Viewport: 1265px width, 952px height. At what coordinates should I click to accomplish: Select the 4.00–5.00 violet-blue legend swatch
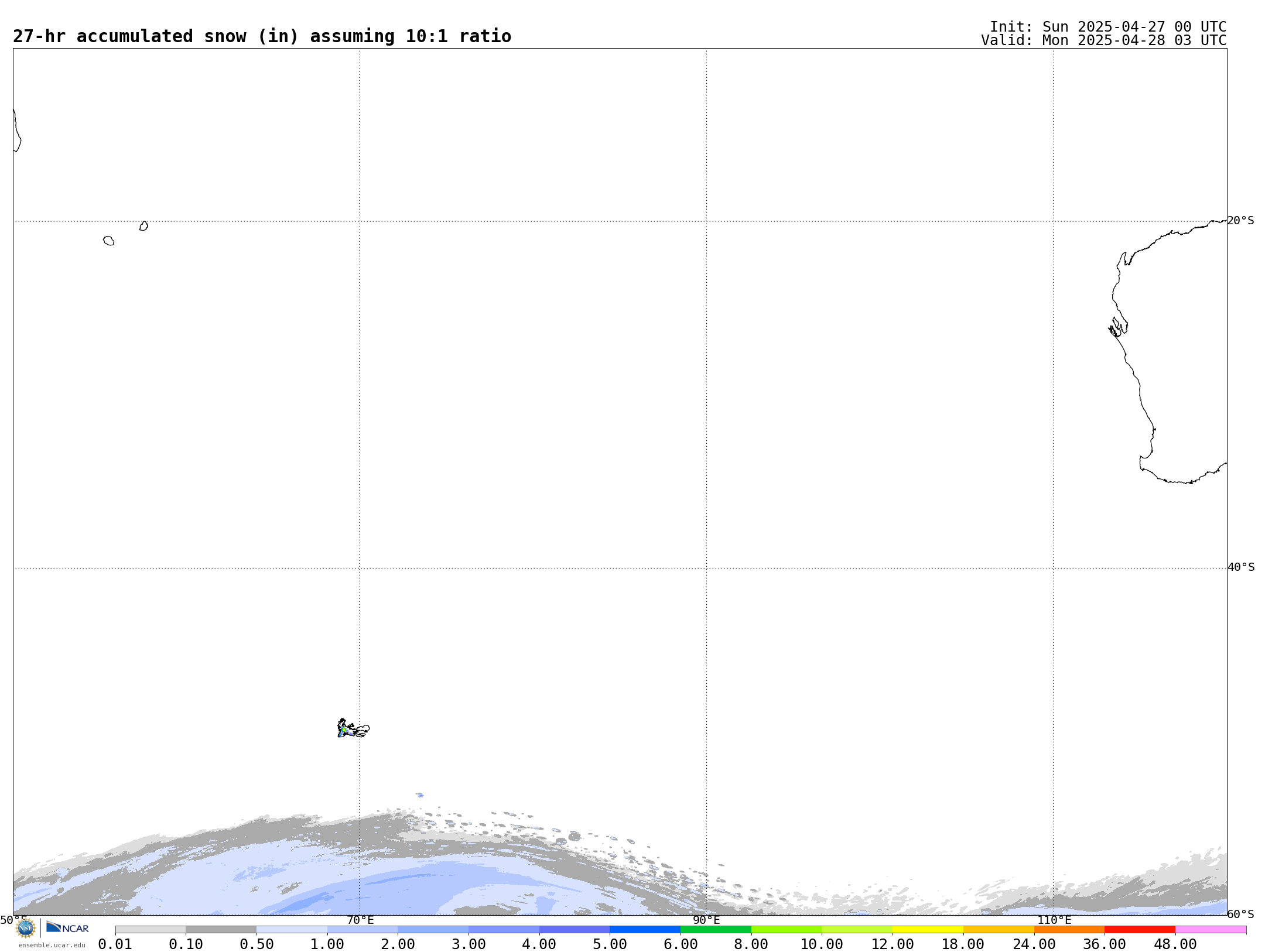[x=575, y=930]
